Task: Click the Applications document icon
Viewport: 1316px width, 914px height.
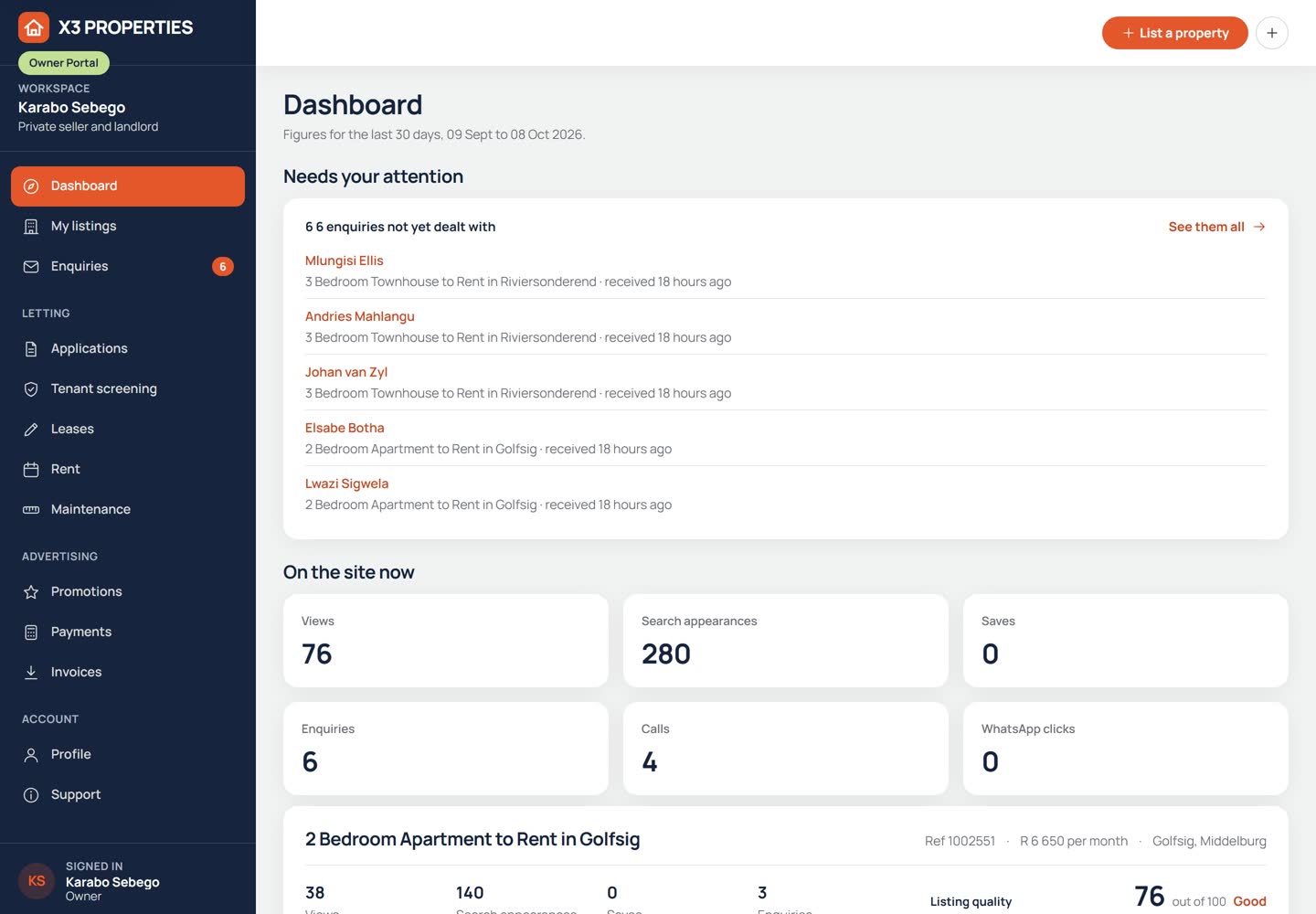Action: [31, 349]
